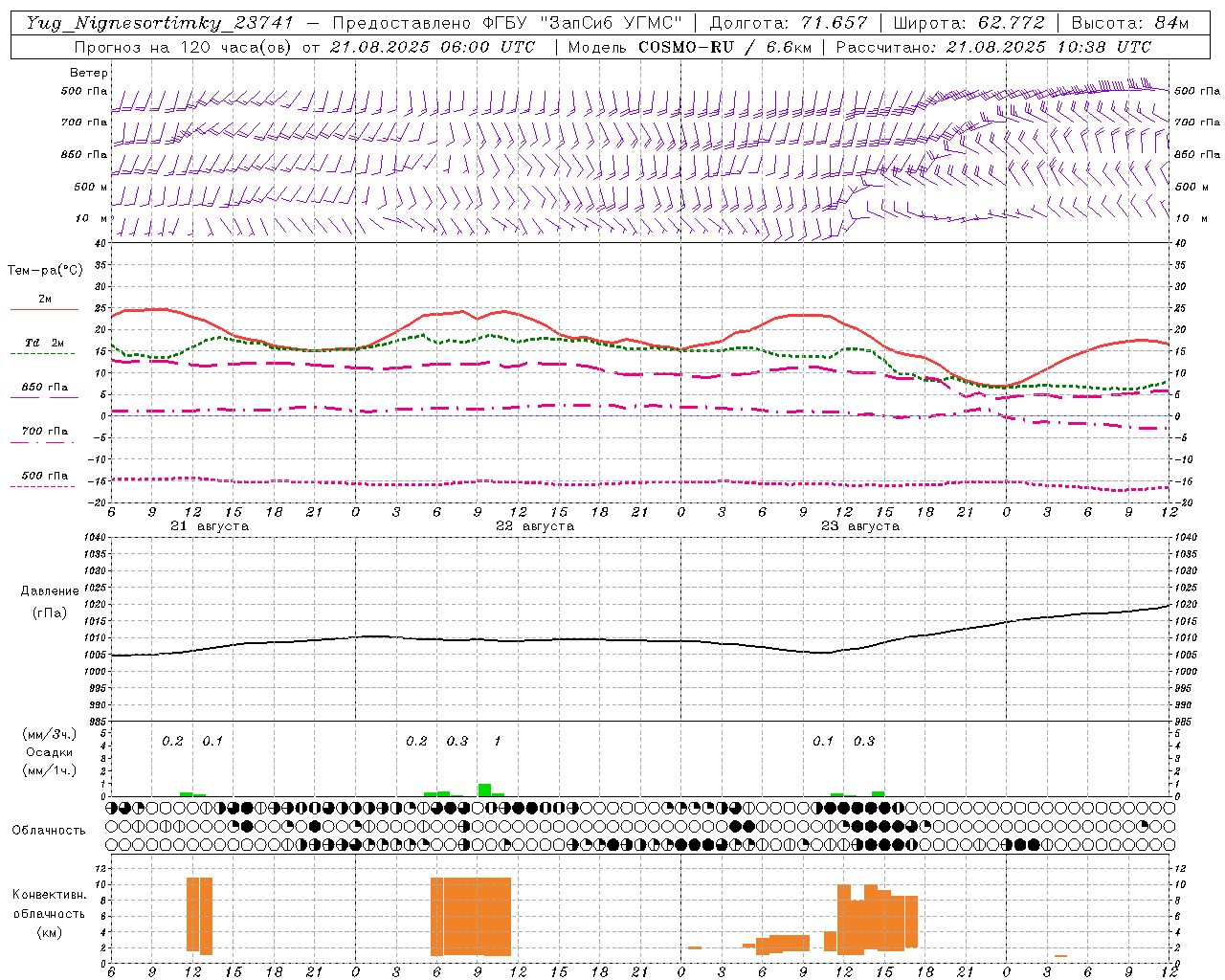Click the green Td 2м legend entry
The height and width of the screenshot is (980, 1225).
click(x=44, y=343)
